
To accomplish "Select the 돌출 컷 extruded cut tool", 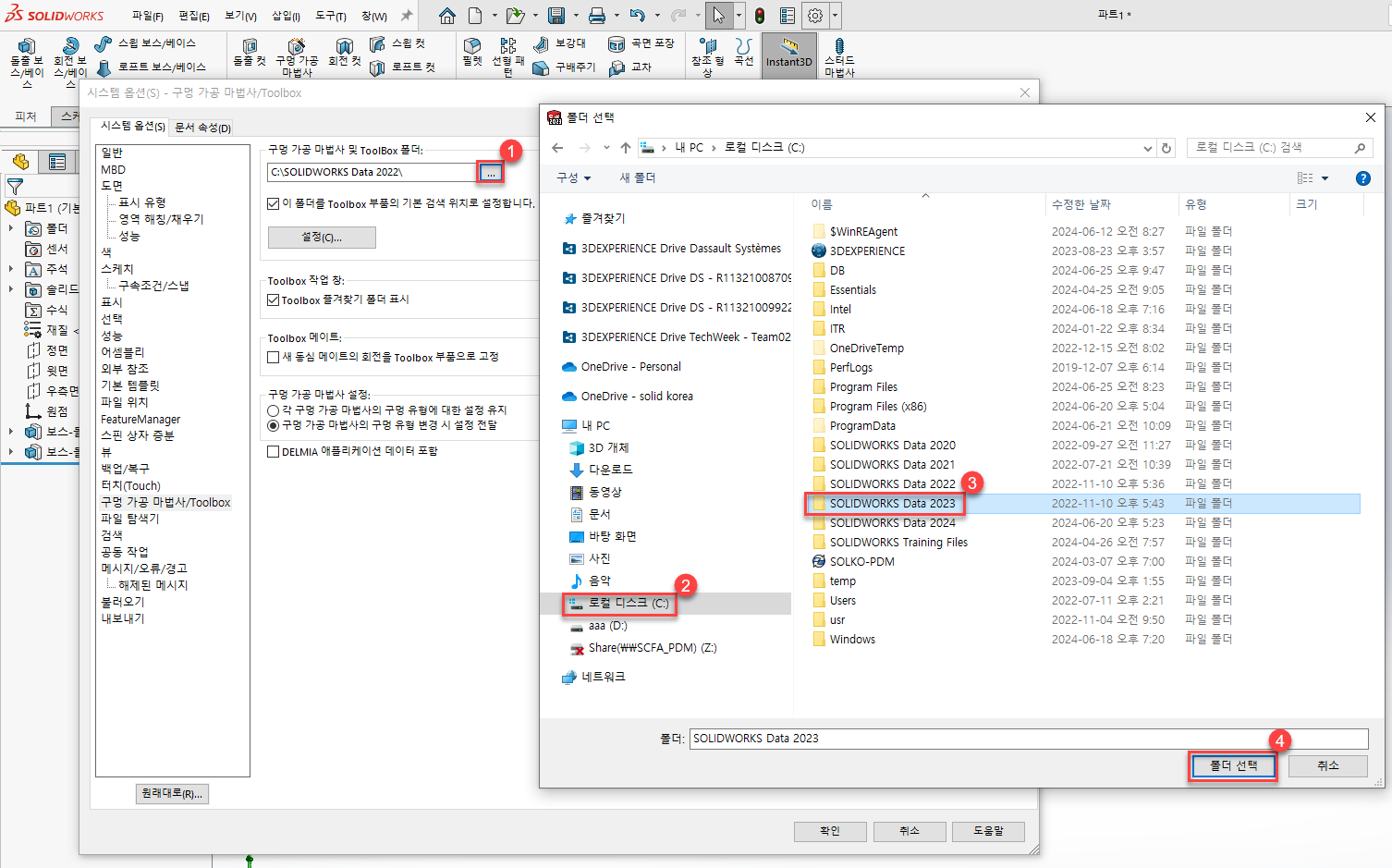I will click(x=249, y=53).
